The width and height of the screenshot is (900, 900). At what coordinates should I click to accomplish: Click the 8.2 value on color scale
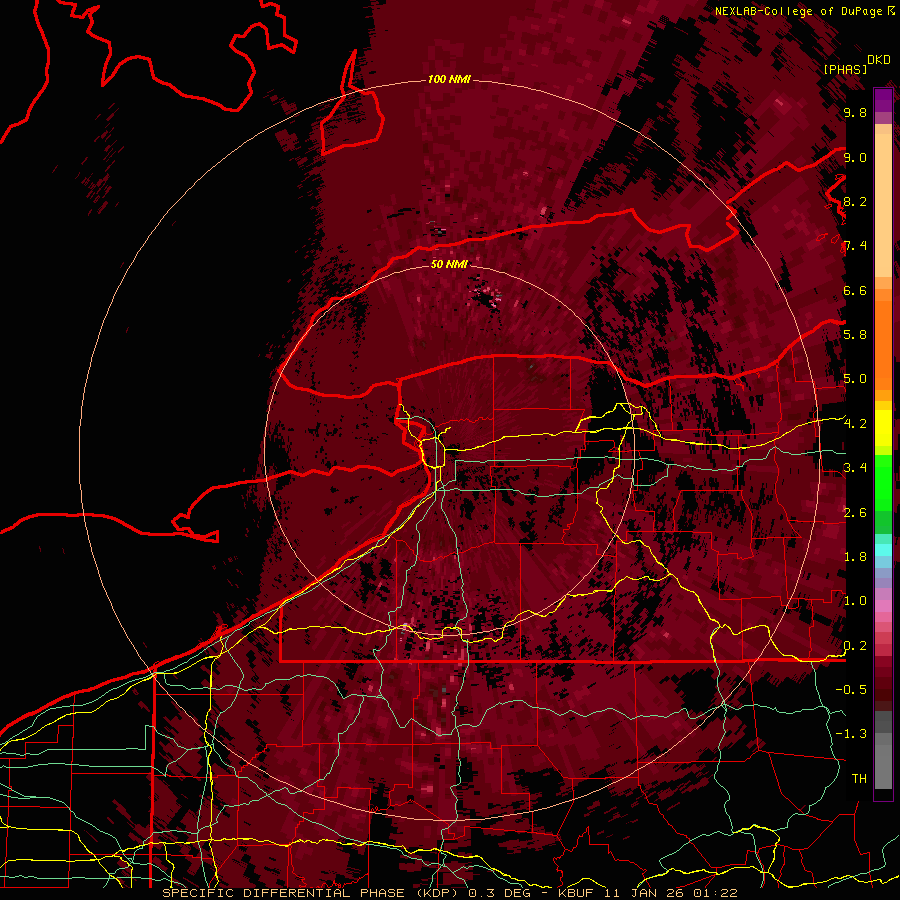(855, 201)
